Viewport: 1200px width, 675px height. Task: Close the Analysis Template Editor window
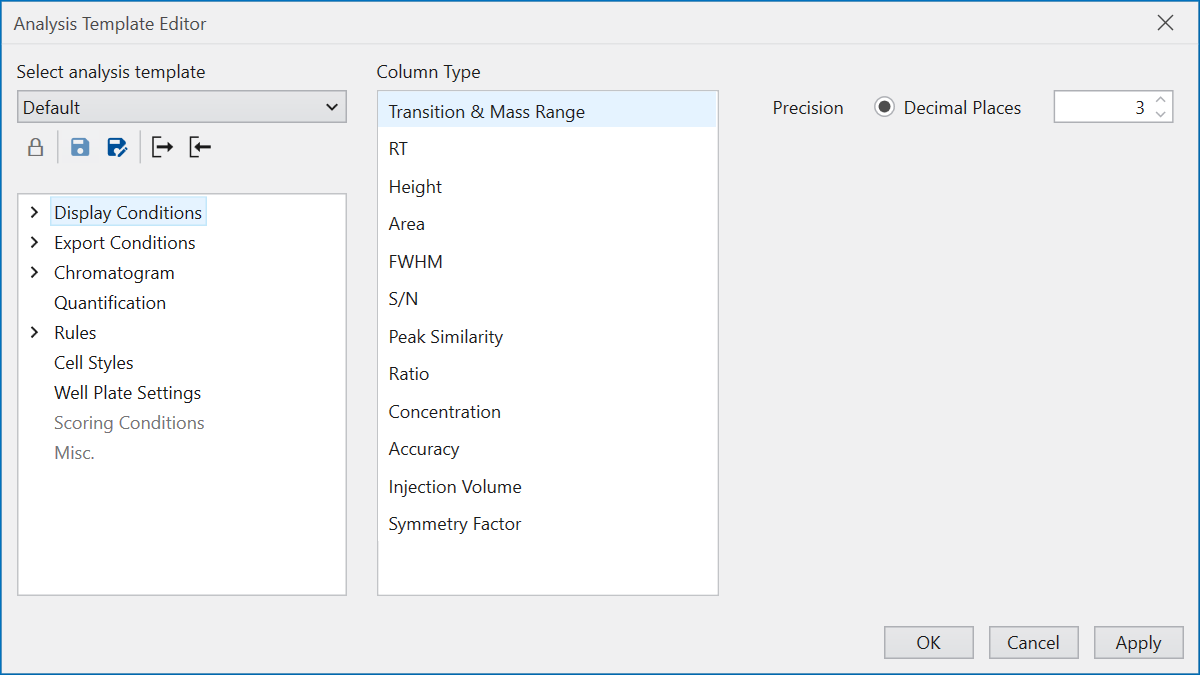pos(1165,23)
